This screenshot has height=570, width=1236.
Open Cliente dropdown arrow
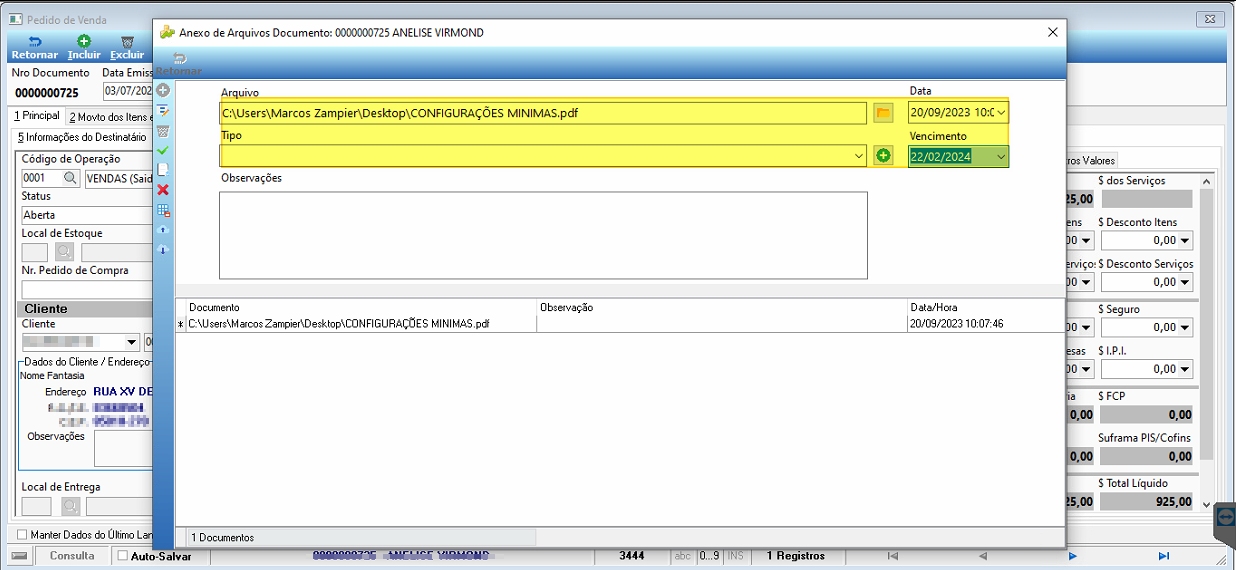(x=131, y=342)
